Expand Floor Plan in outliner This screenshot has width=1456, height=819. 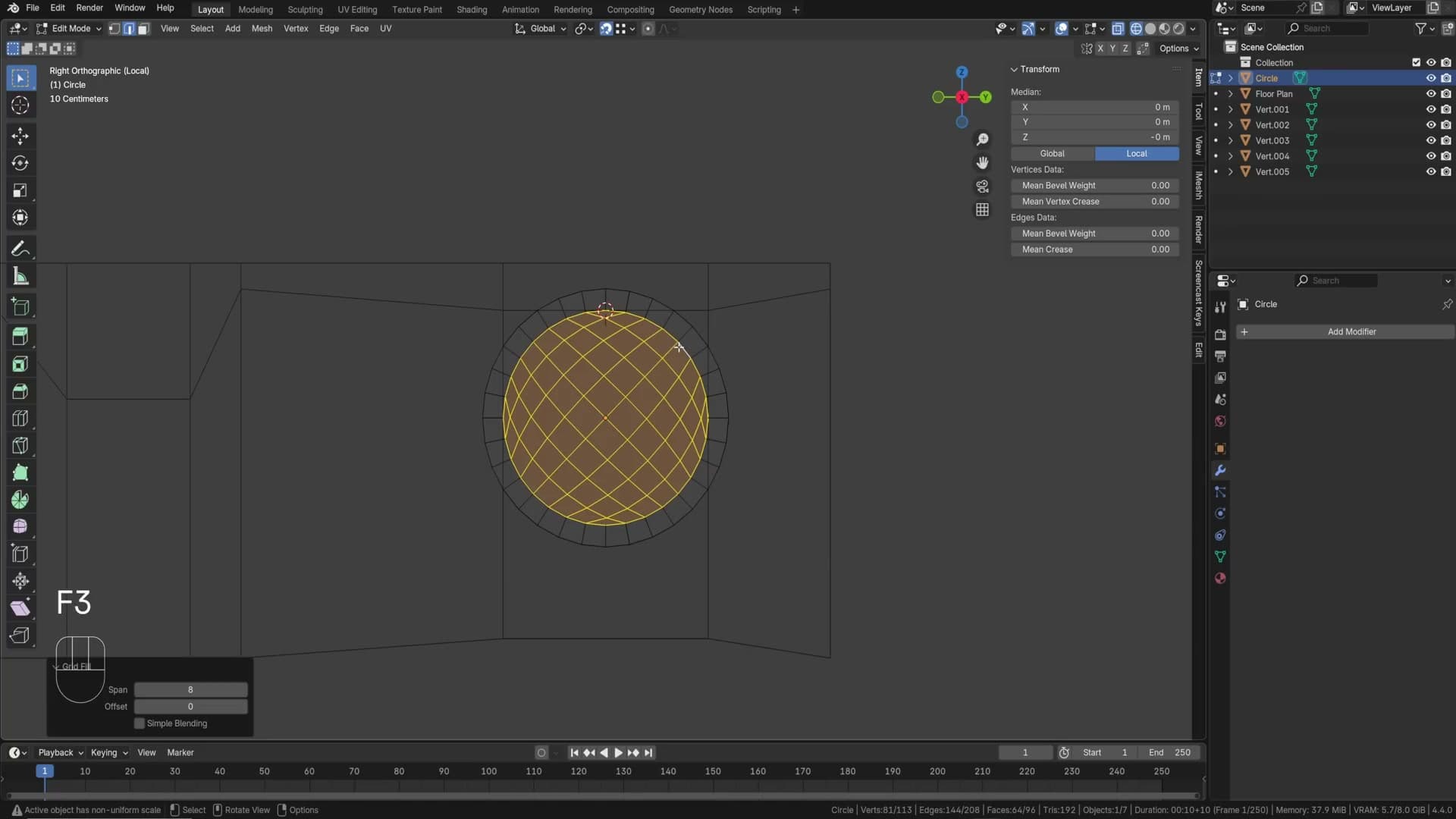[1230, 94]
